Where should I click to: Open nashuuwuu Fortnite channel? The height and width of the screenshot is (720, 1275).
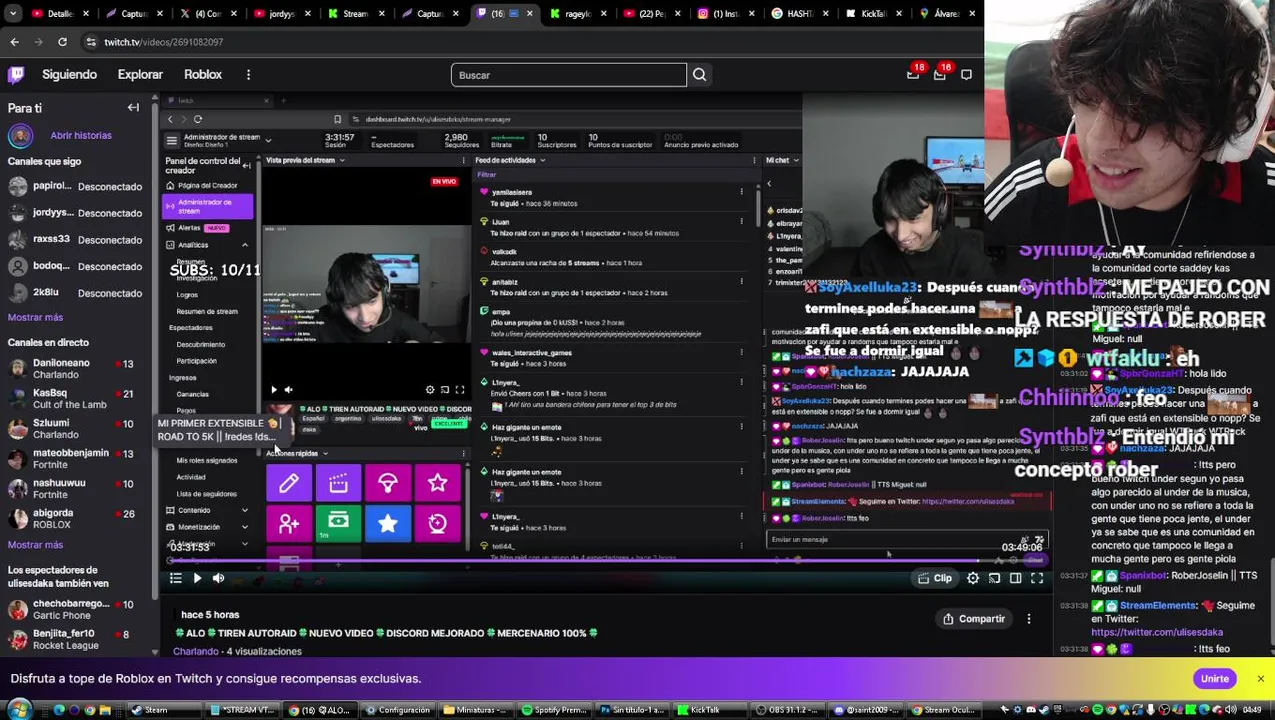[75, 488]
